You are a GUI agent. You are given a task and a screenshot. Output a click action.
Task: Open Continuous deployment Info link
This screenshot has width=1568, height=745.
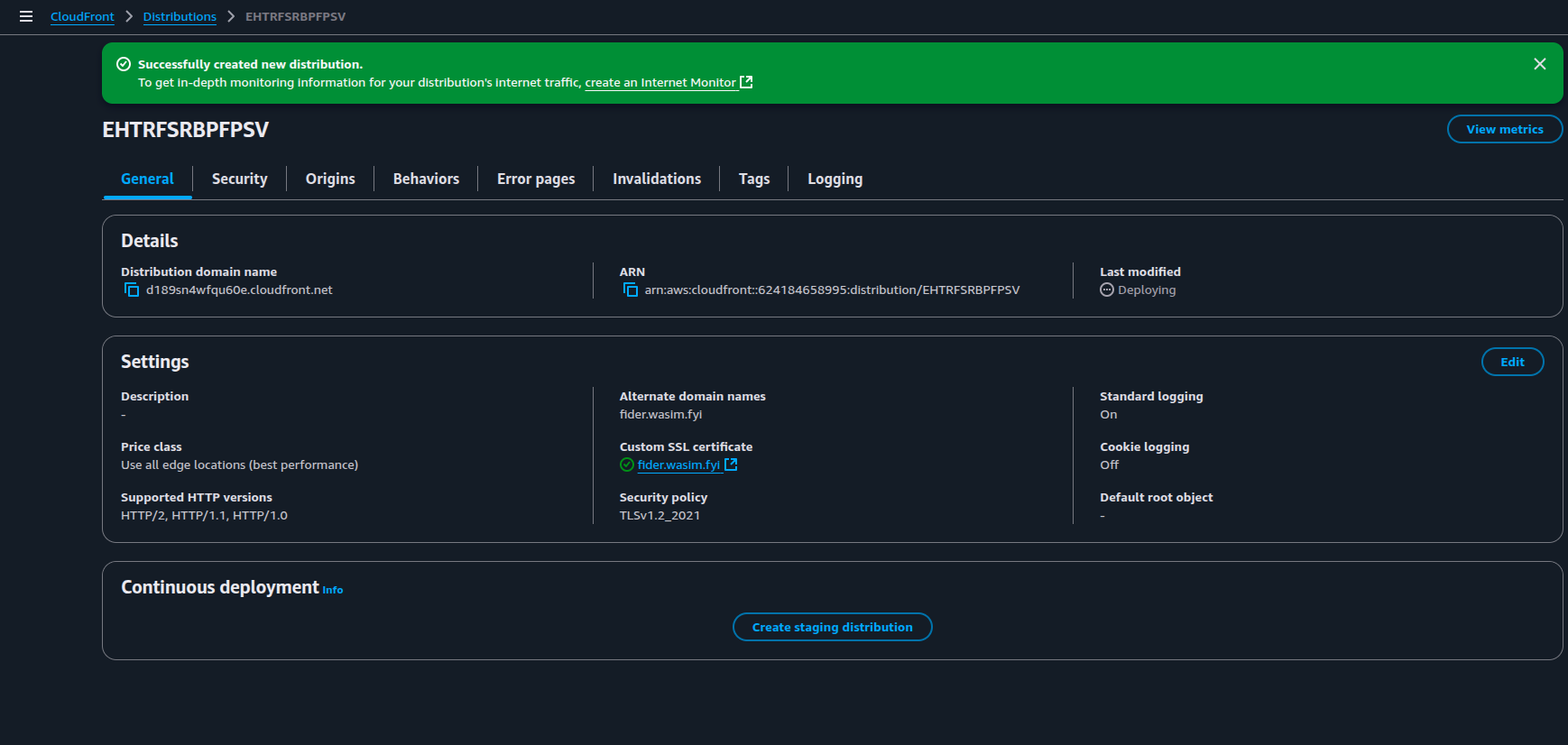(x=333, y=590)
